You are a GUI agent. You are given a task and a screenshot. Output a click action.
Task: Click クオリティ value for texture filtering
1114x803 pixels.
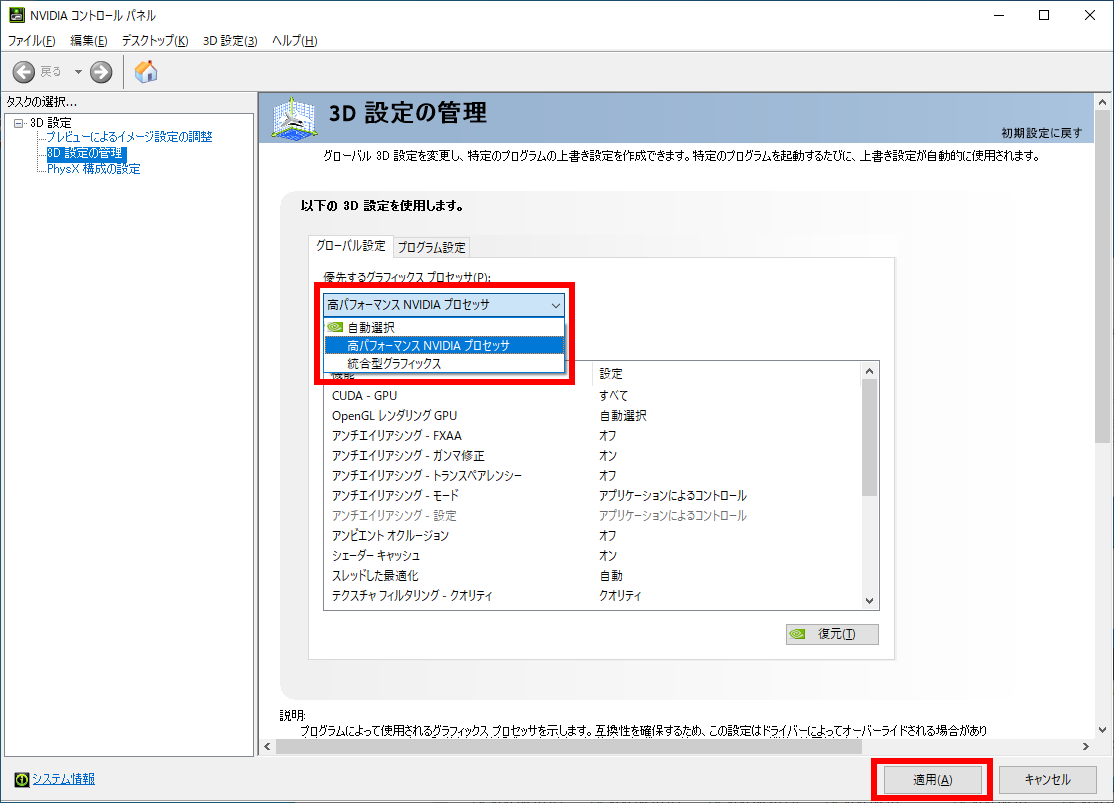[620, 595]
